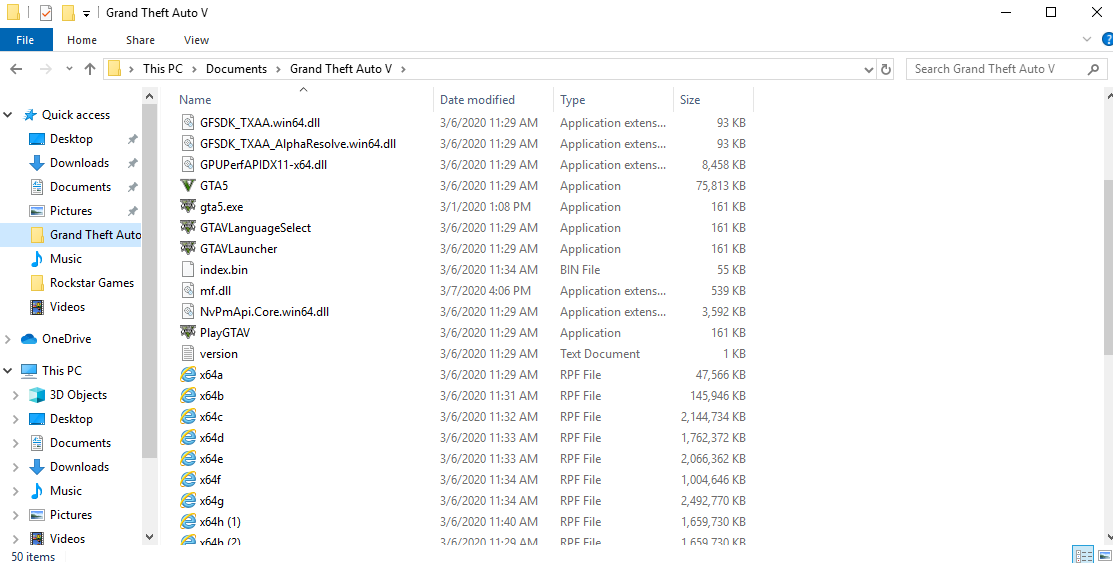The height and width of the screenshot is (563, 1113).
Task: Select the mf.dll file icon
Action: pos(187,291)
